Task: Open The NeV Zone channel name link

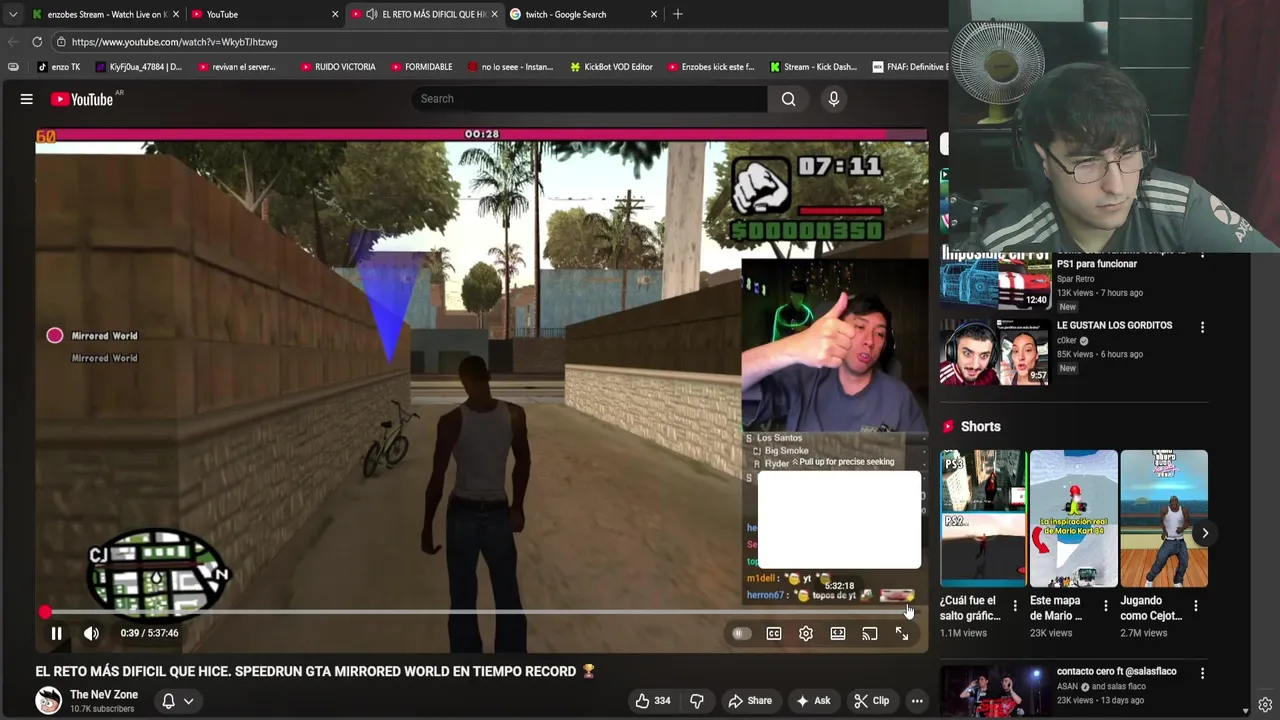Action: [x=104, y=695]
